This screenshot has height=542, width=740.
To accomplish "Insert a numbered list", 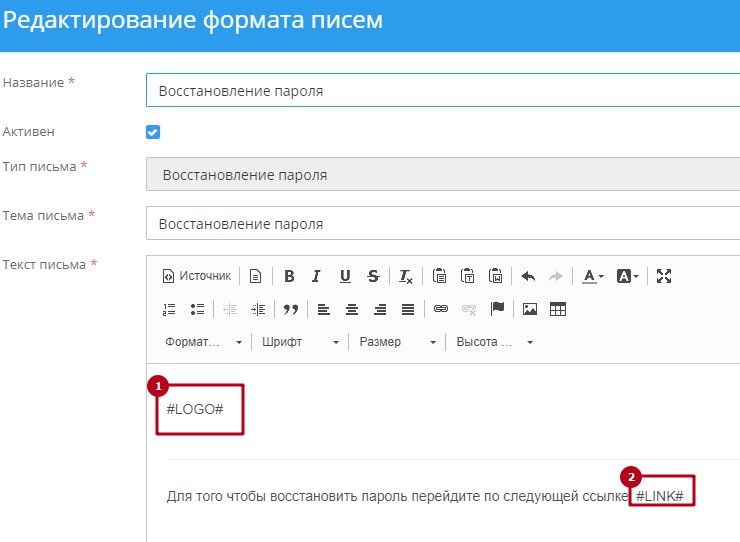I will click(x=169, y=309).
